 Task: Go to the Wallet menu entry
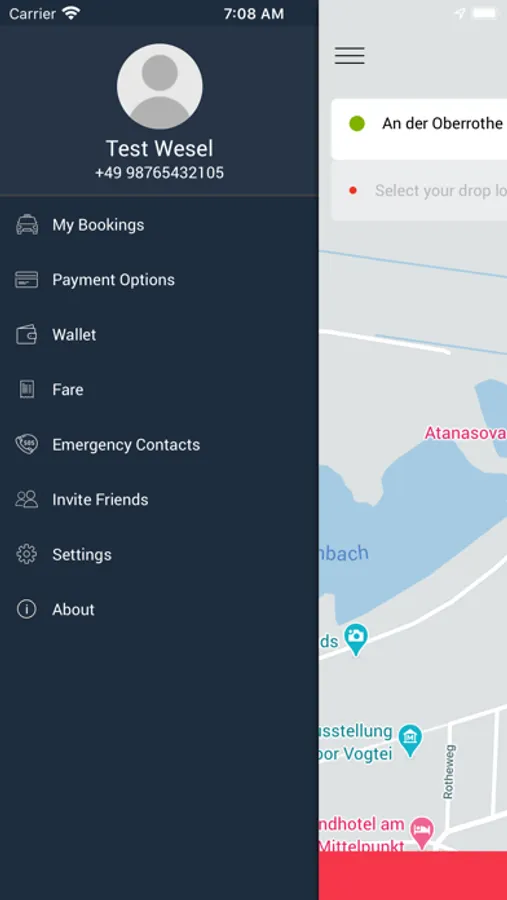159,335
